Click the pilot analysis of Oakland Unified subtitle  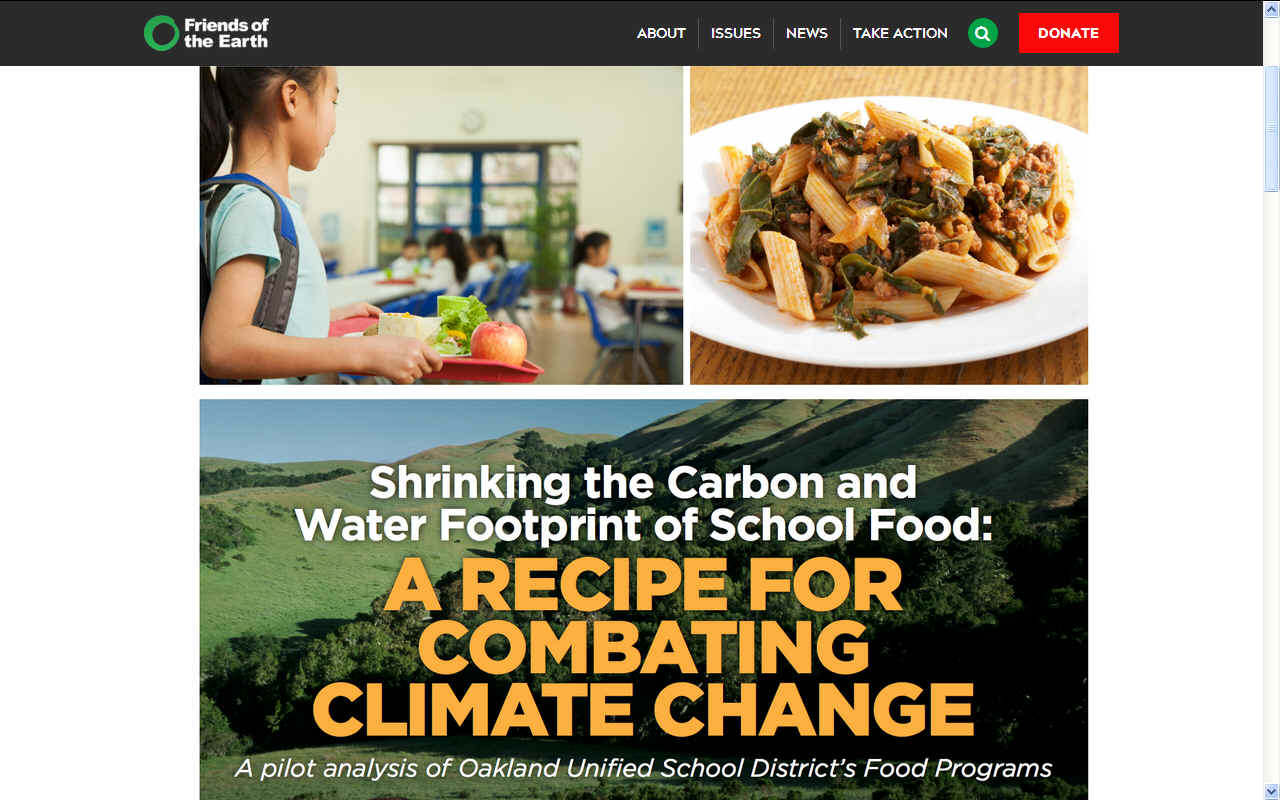tap(644, 768)
